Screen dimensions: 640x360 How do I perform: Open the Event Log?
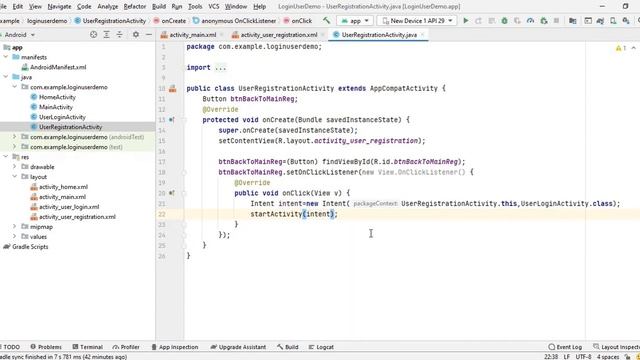pyautogui.click(x=565, y=347)
